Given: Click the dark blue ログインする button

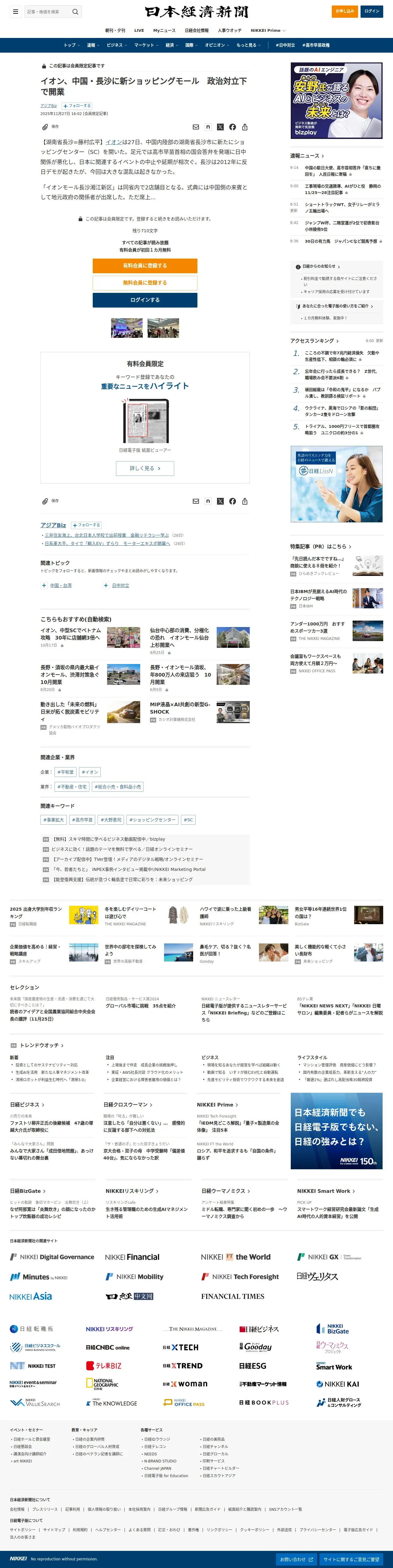Looking at the screenshot, I should click(x=145, y=300).
